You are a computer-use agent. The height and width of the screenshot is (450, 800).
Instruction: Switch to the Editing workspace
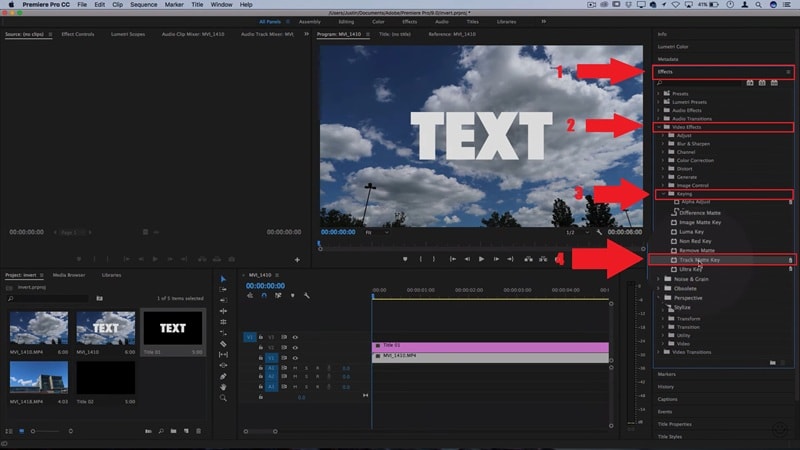(346, 22)
